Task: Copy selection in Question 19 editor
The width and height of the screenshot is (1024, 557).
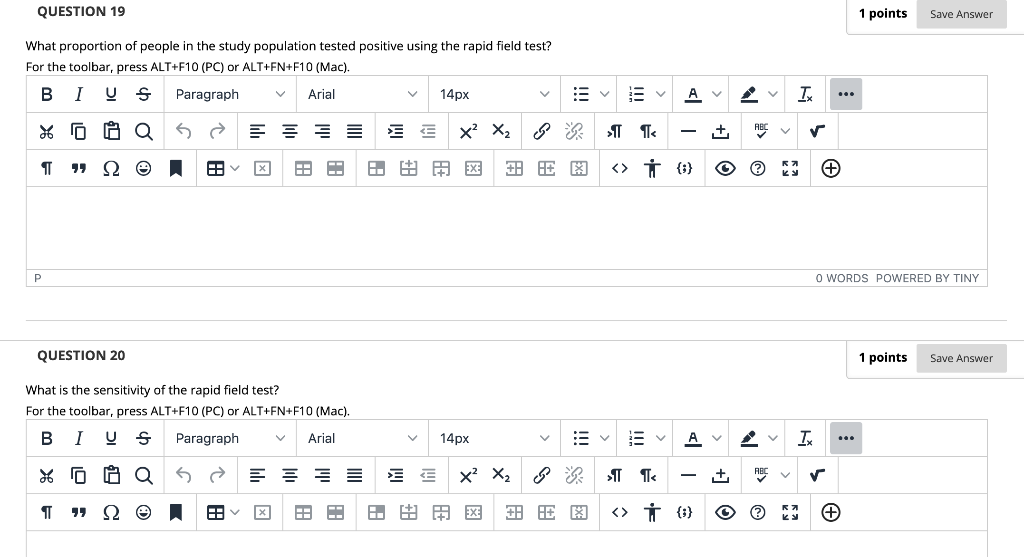Action: [78, 131]
